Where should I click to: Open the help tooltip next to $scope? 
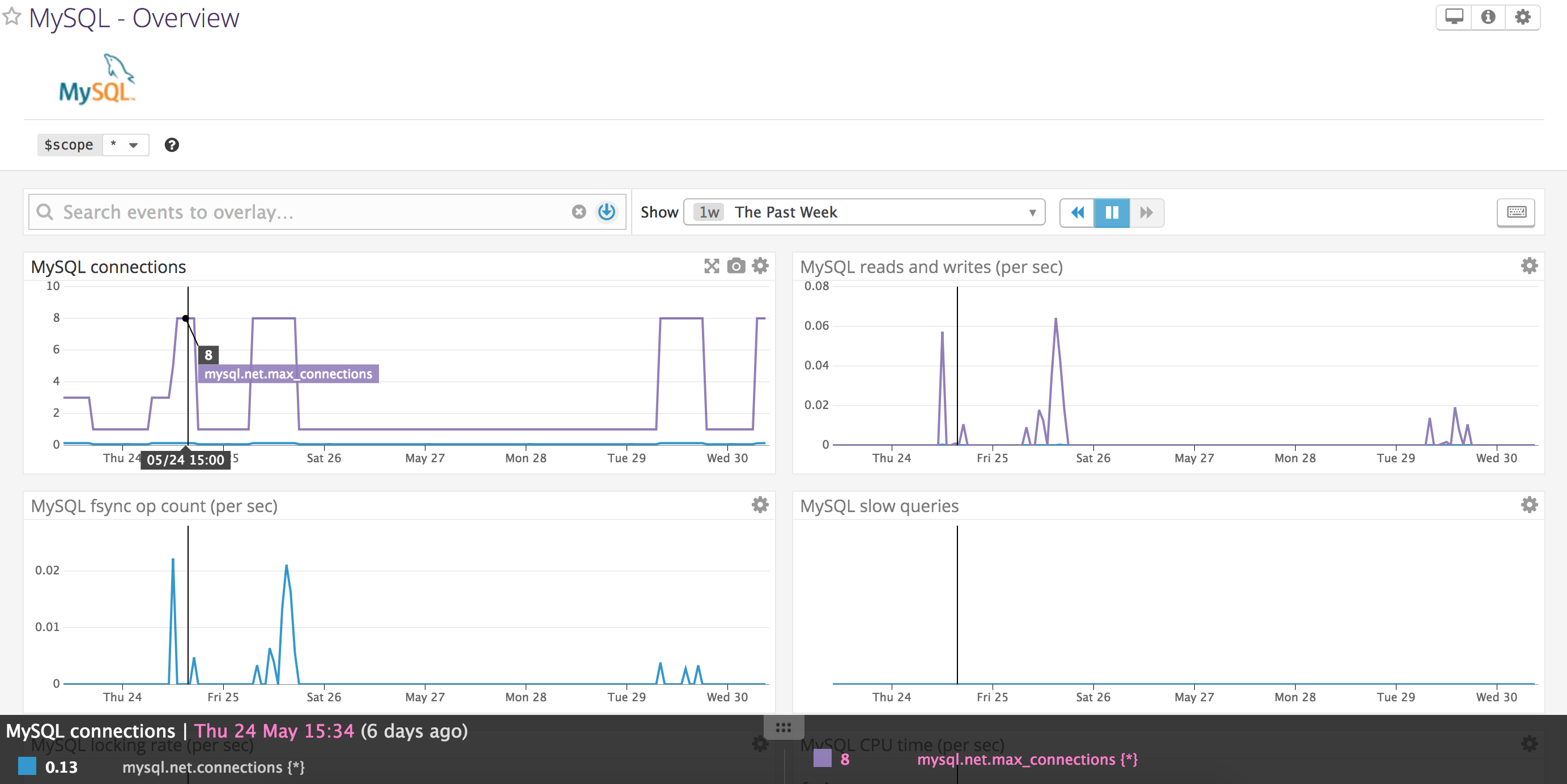coord(172,145)
